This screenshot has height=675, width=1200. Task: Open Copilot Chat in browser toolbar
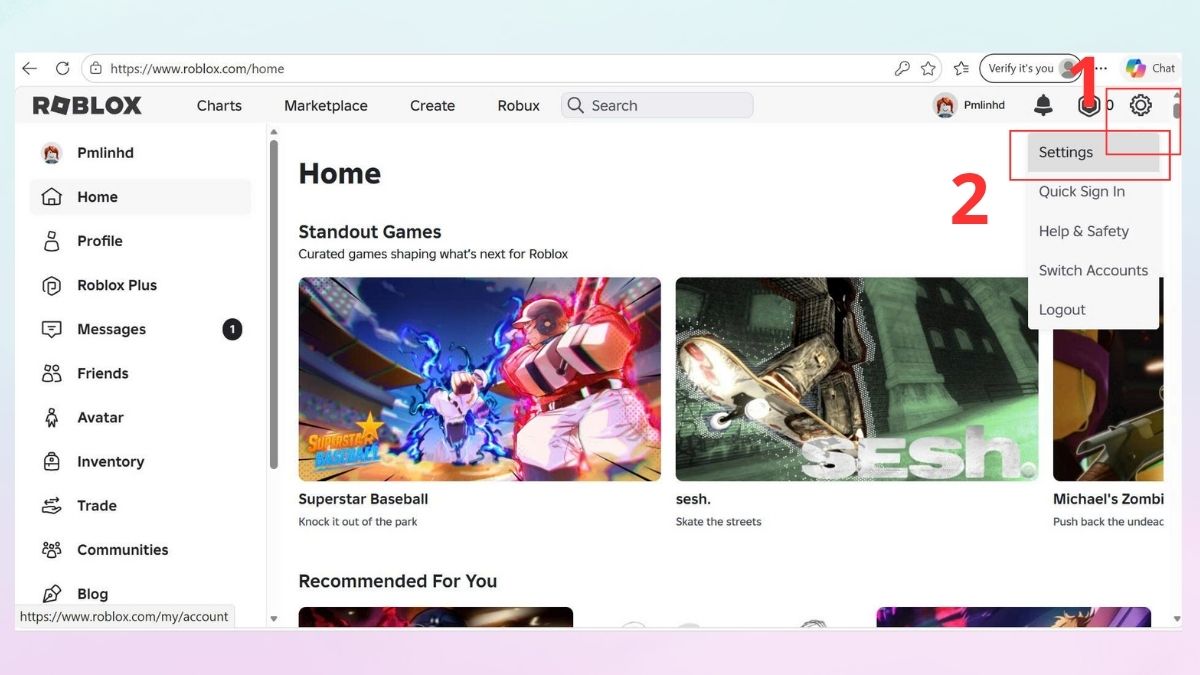(x=1150, y=68)
